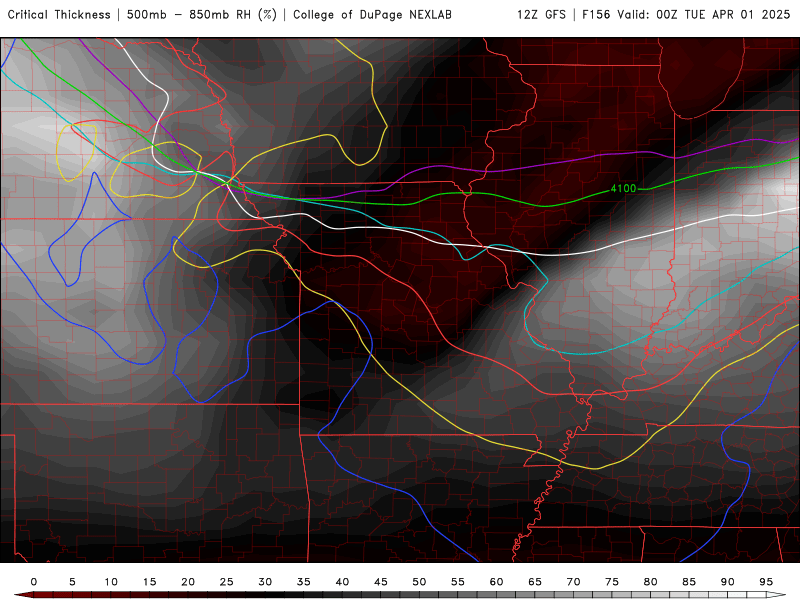Click the "15" colorbar tick label
The image size is (800, 600).
pos(149,582)
